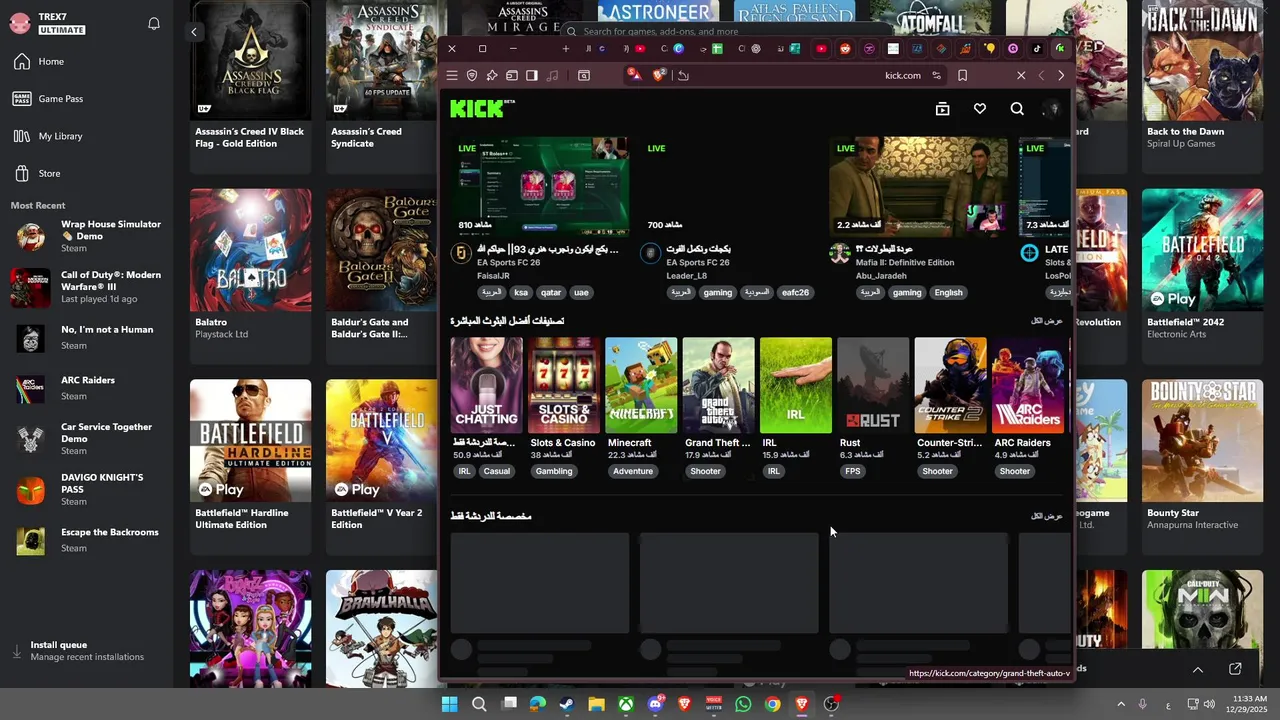
Task: Toggle the Brave sidebar panel icon
Action: pyautogui.click(x=532, y=75)
